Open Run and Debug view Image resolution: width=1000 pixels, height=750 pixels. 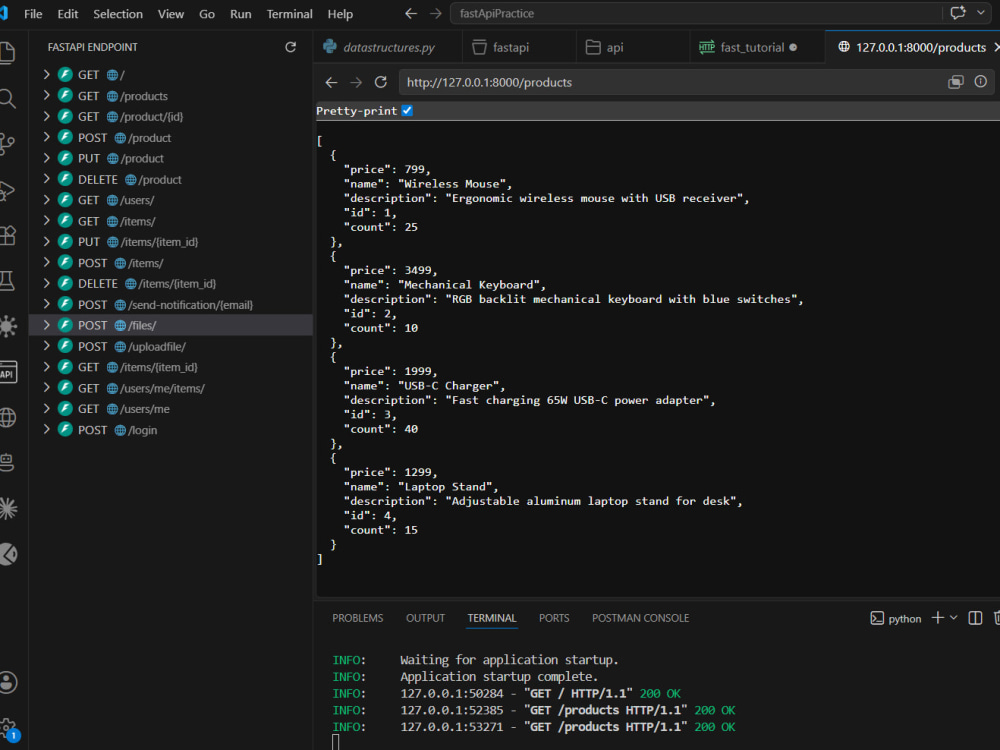pos(7,191)
